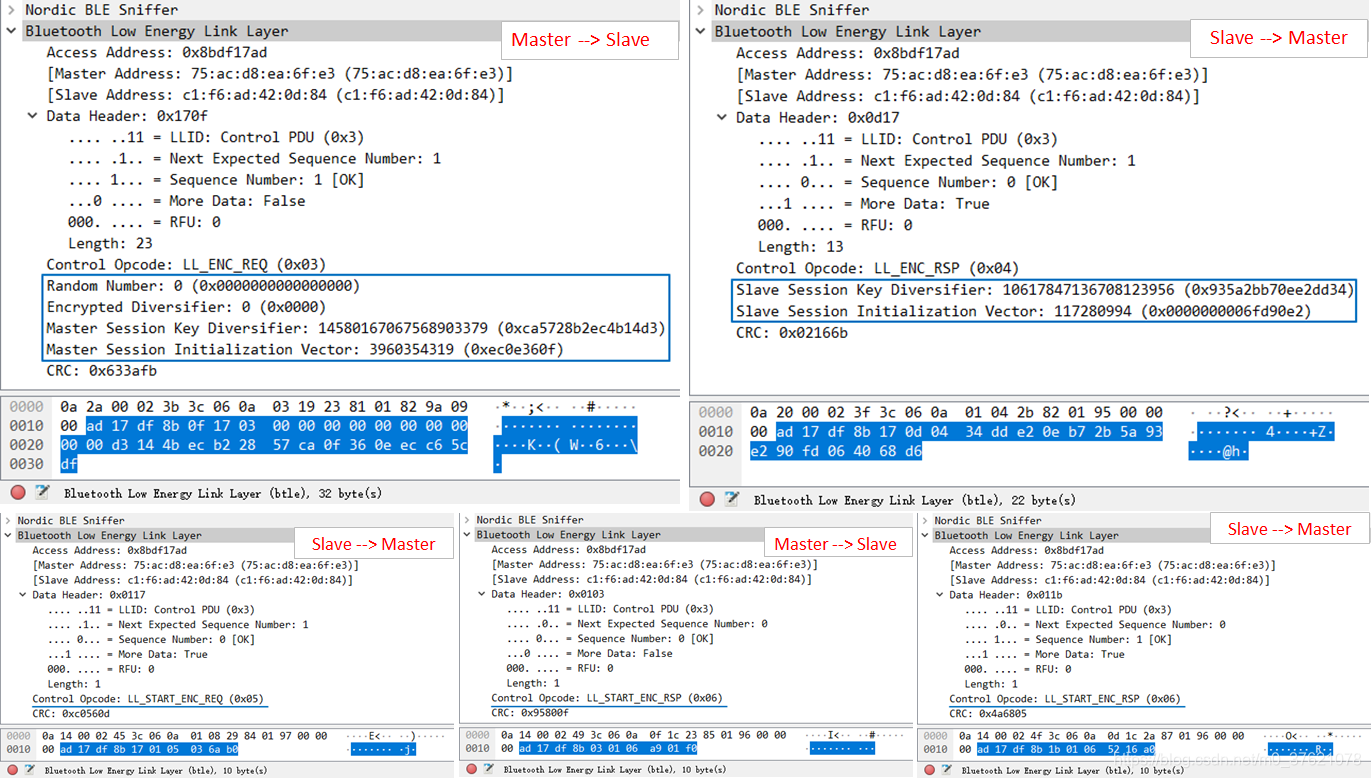Viewport: 1371px width, 778px height.
Task: Select Sequence Number: 1 [OK] row under Data Header 0x170f
Action: 216,180
